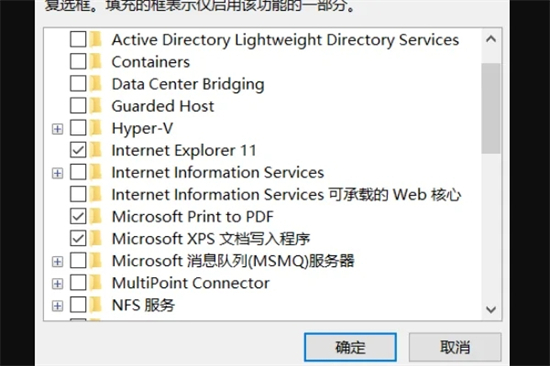Confirm with the 确定 button
This screenshot has width=550, height=366.
click(x=350, y=347)
